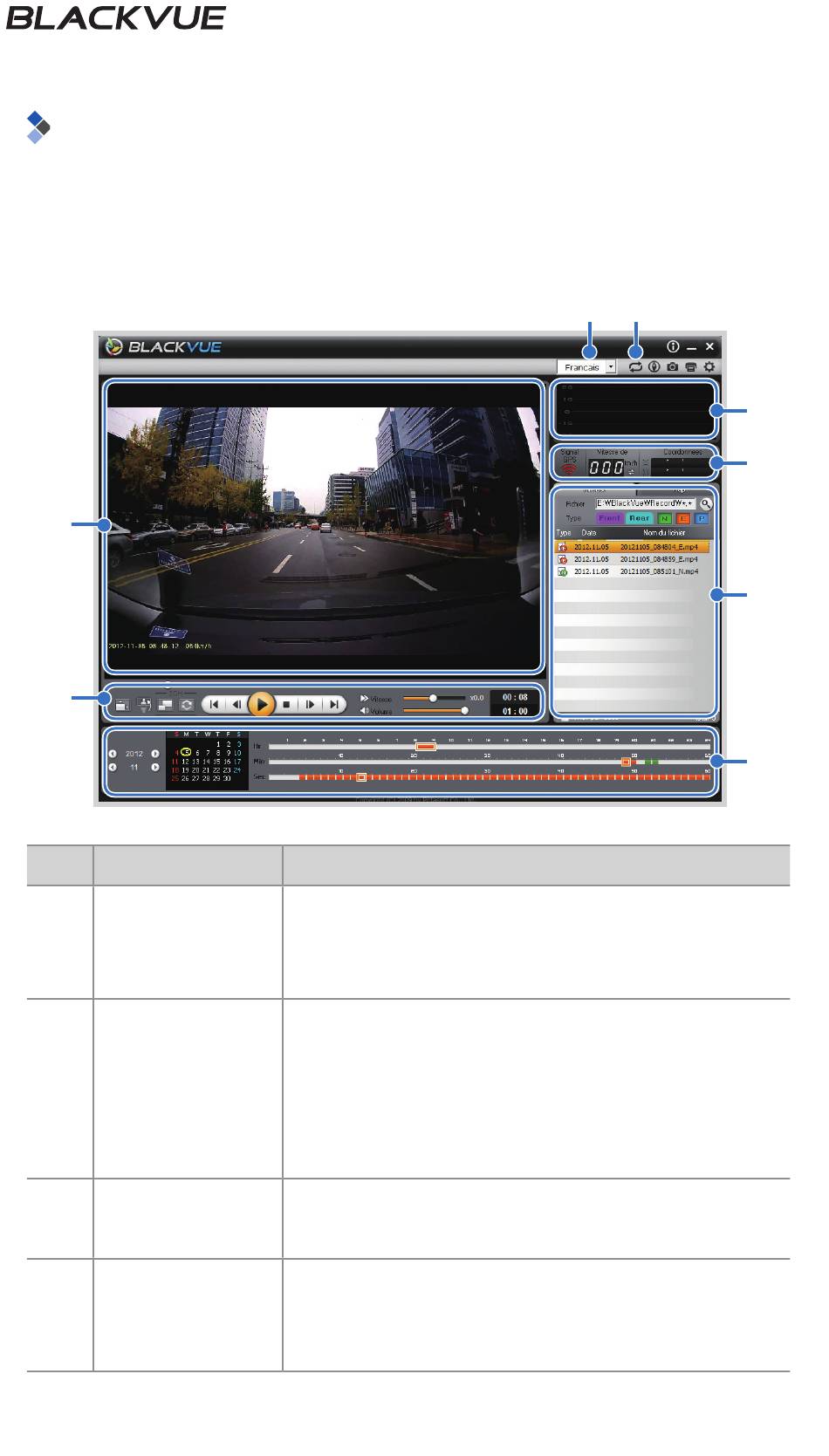
Task: Toggle the Rear camera filter
Action: pos(640,518)
